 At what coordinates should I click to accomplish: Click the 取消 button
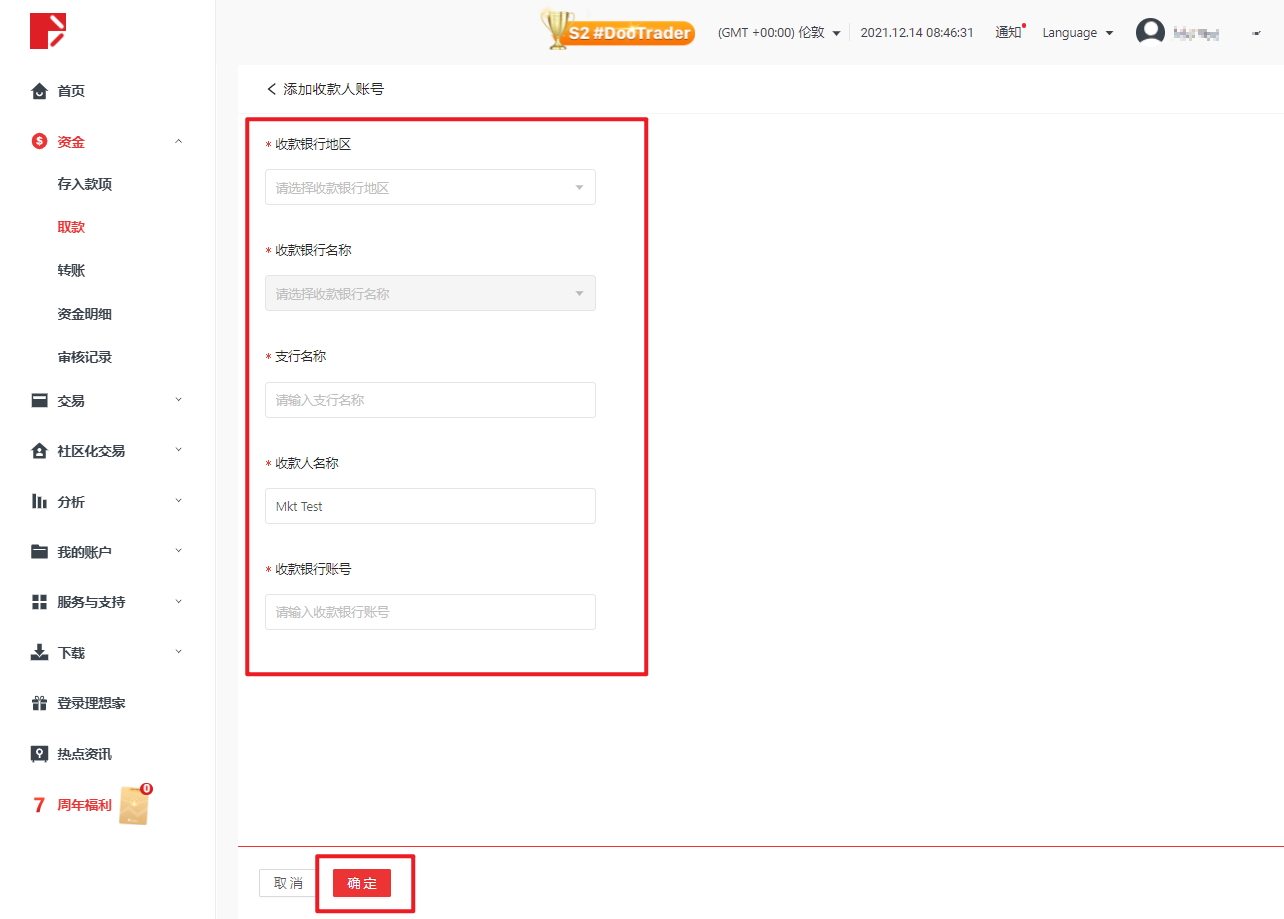tap(288, 883)
